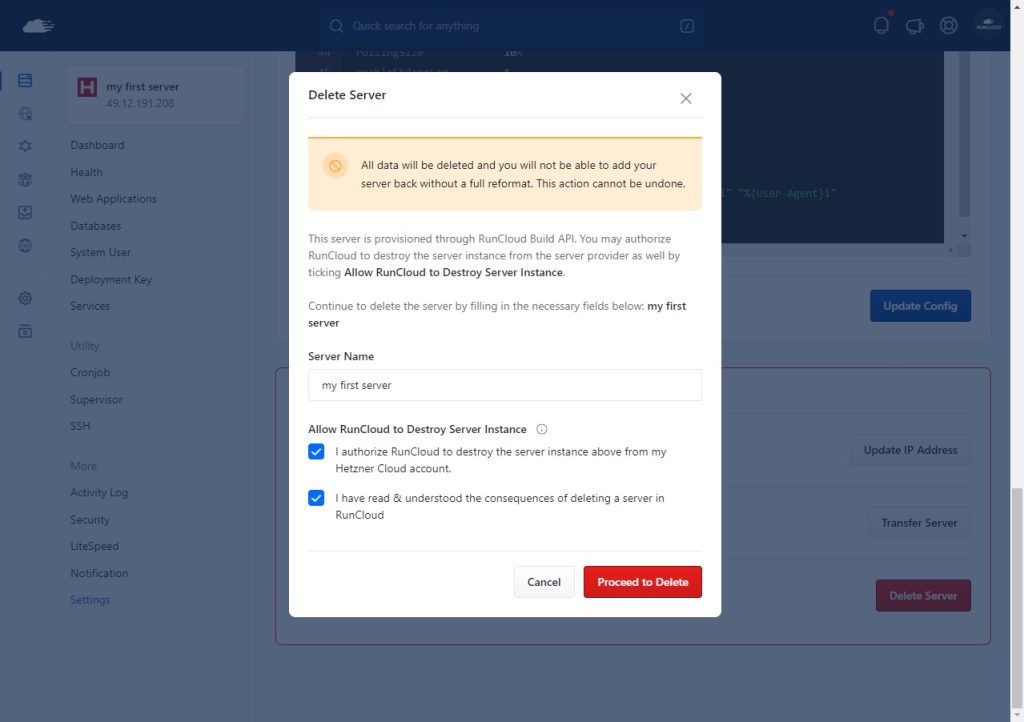1024x722 pixels.
Task: Open the notifications bell icon
Action: [x=881, y=26]
